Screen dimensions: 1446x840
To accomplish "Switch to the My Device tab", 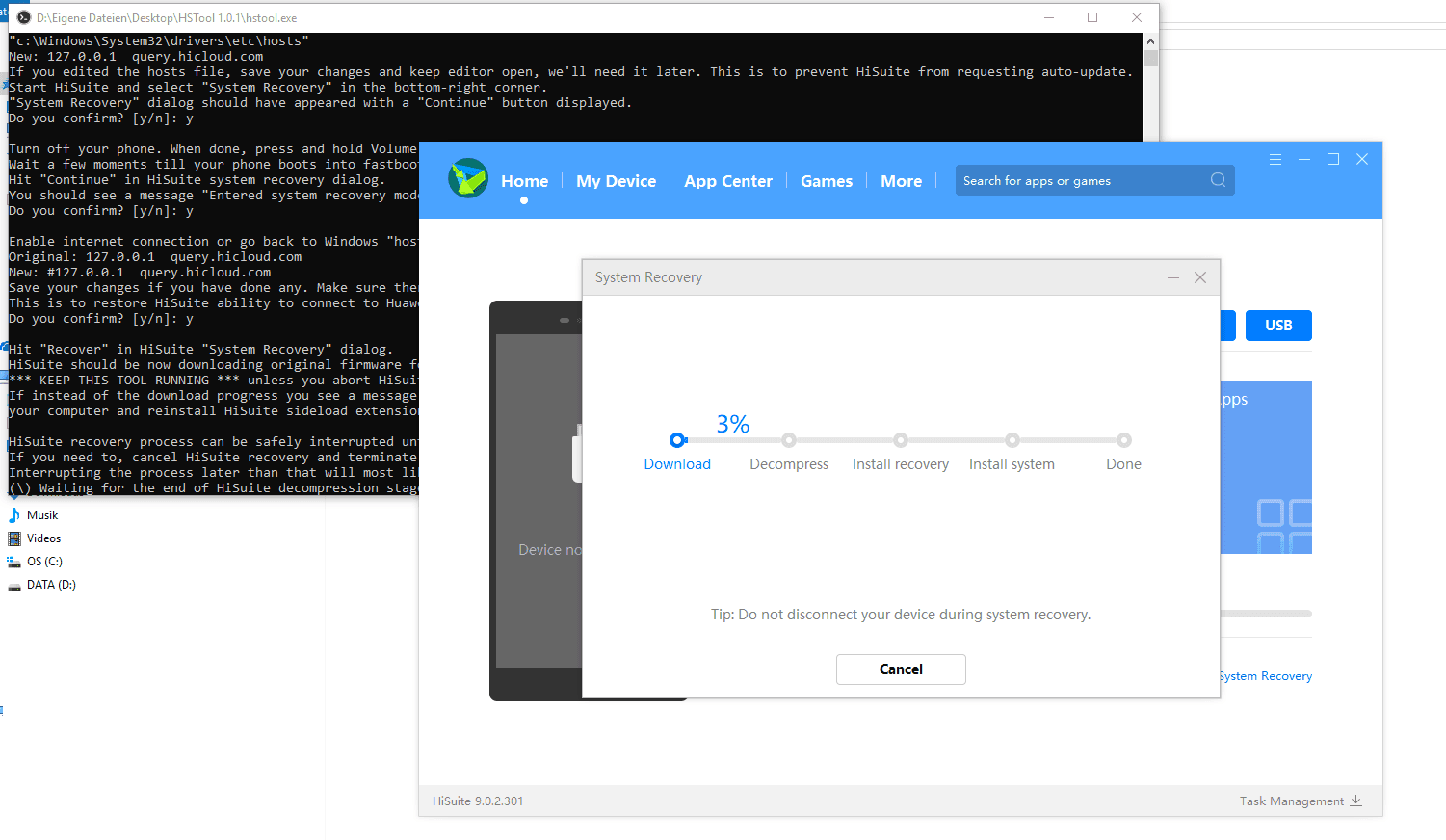I will pos(616,181).
